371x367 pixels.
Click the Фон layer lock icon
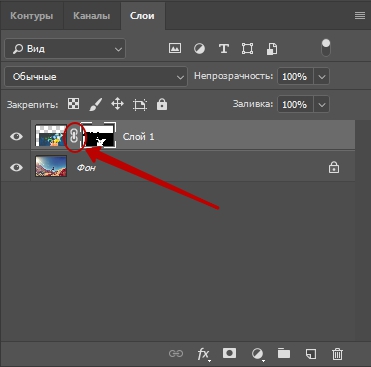point(334,167)
